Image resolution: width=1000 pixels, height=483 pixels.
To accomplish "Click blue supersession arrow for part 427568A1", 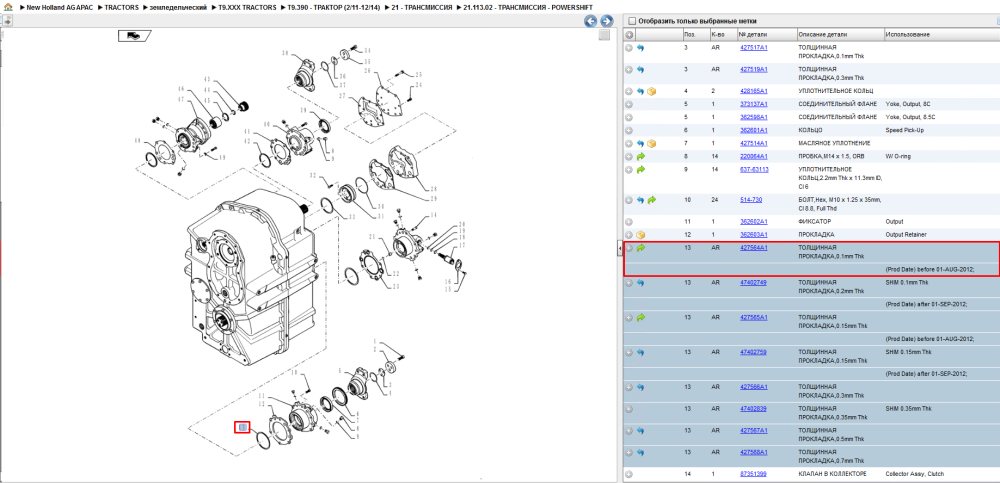I will [x=640, y=452].
